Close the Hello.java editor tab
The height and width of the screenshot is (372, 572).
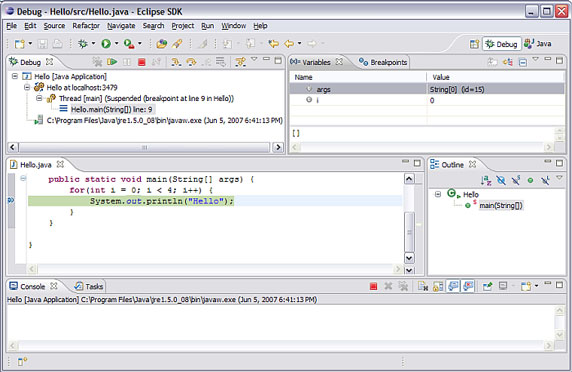pyautogui.click(x=60, y=164)
